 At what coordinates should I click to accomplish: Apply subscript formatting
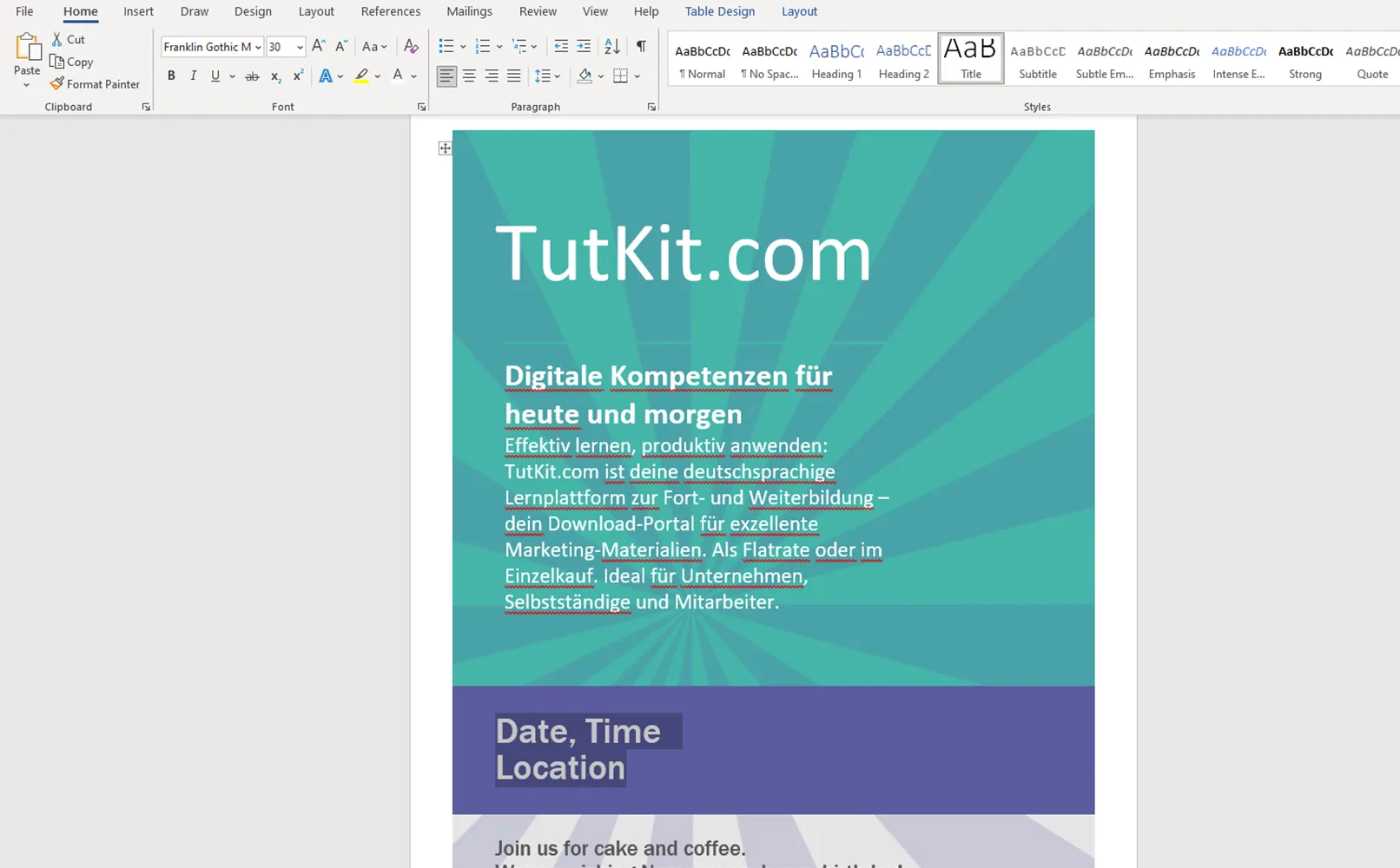click(275, 76)
